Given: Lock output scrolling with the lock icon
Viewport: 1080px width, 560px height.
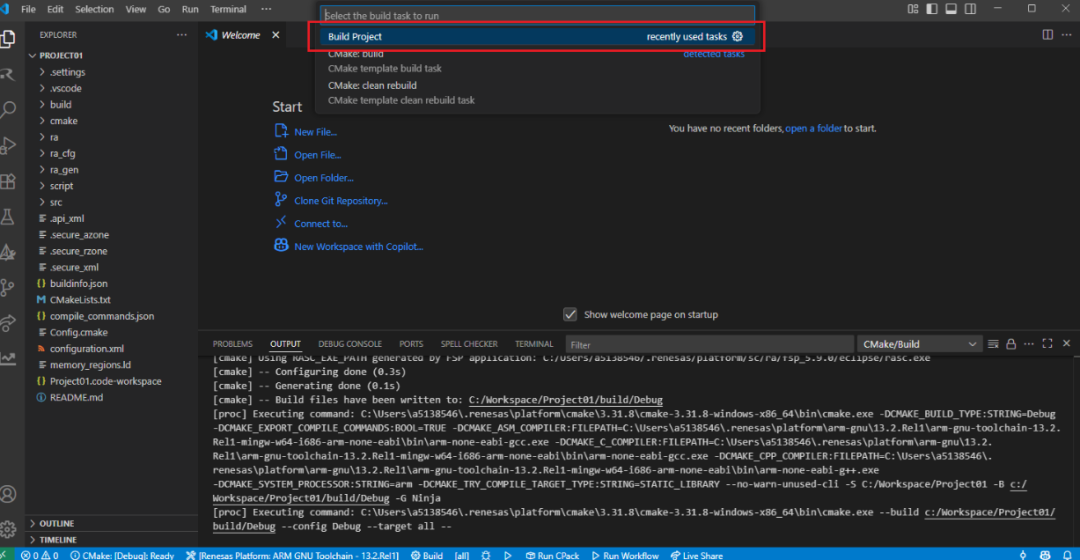Looking at the screenshot, I should pos(1013,344).
